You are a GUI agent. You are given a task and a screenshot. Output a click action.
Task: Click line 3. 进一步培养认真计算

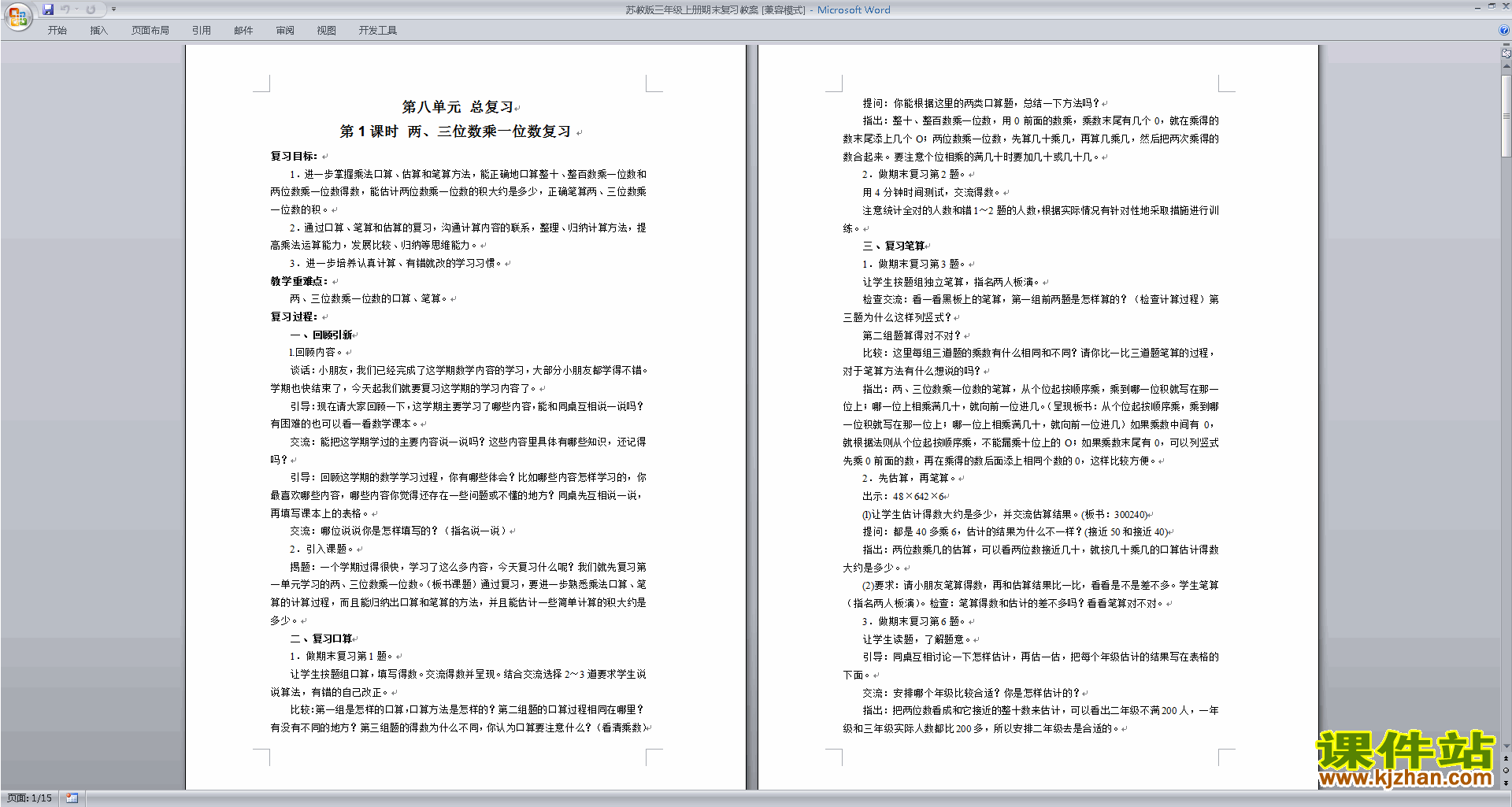pyautogui.click(x=396, y=263)
